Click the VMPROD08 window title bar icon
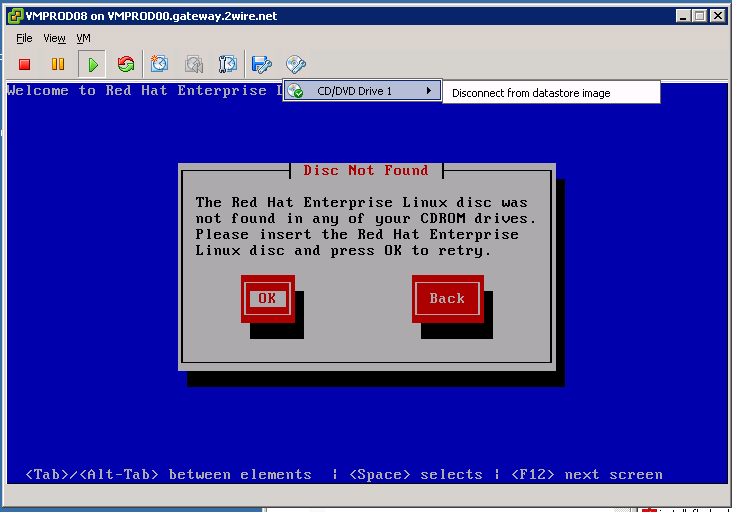 tap(16, 16)
